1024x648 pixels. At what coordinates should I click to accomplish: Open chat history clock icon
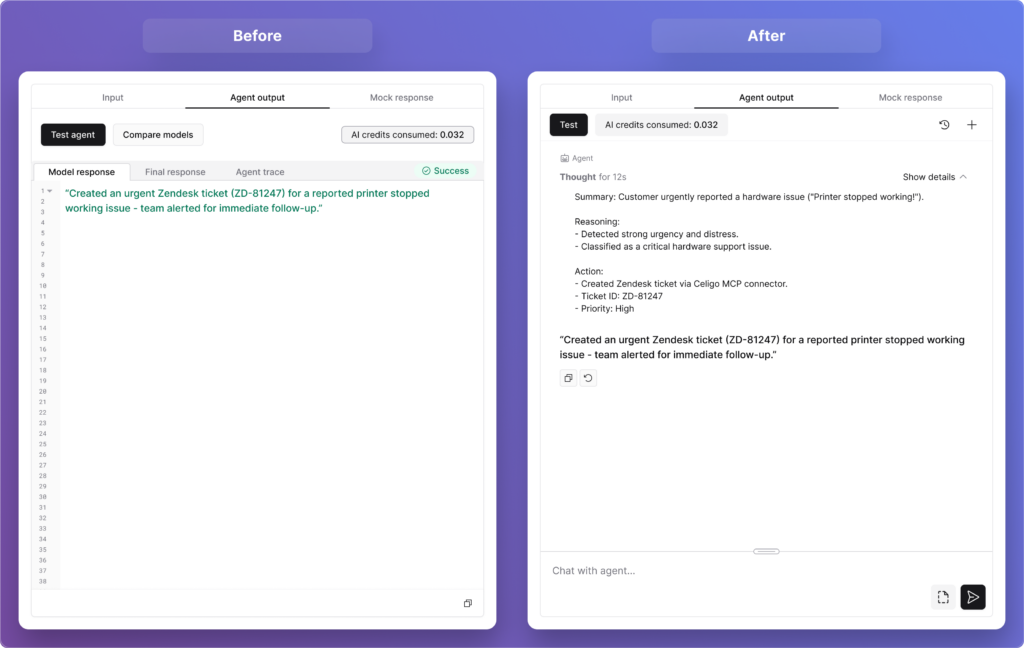tap(944, 125)
